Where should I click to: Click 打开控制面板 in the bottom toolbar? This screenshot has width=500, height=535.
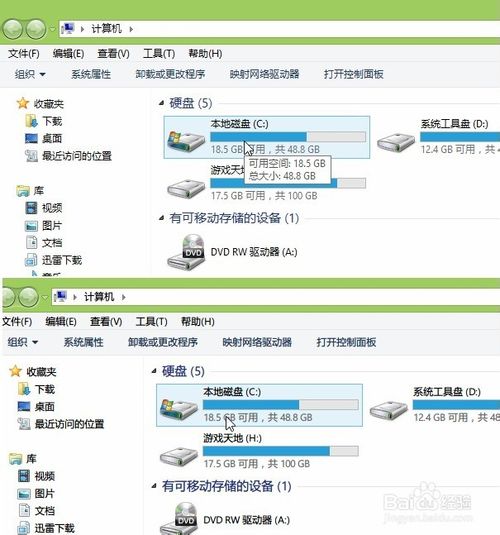(346, 342)
